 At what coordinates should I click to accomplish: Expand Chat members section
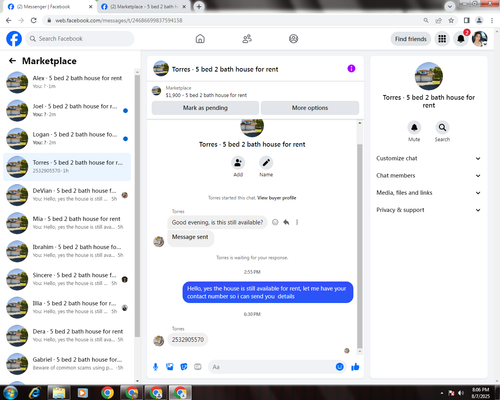[428, 175]
